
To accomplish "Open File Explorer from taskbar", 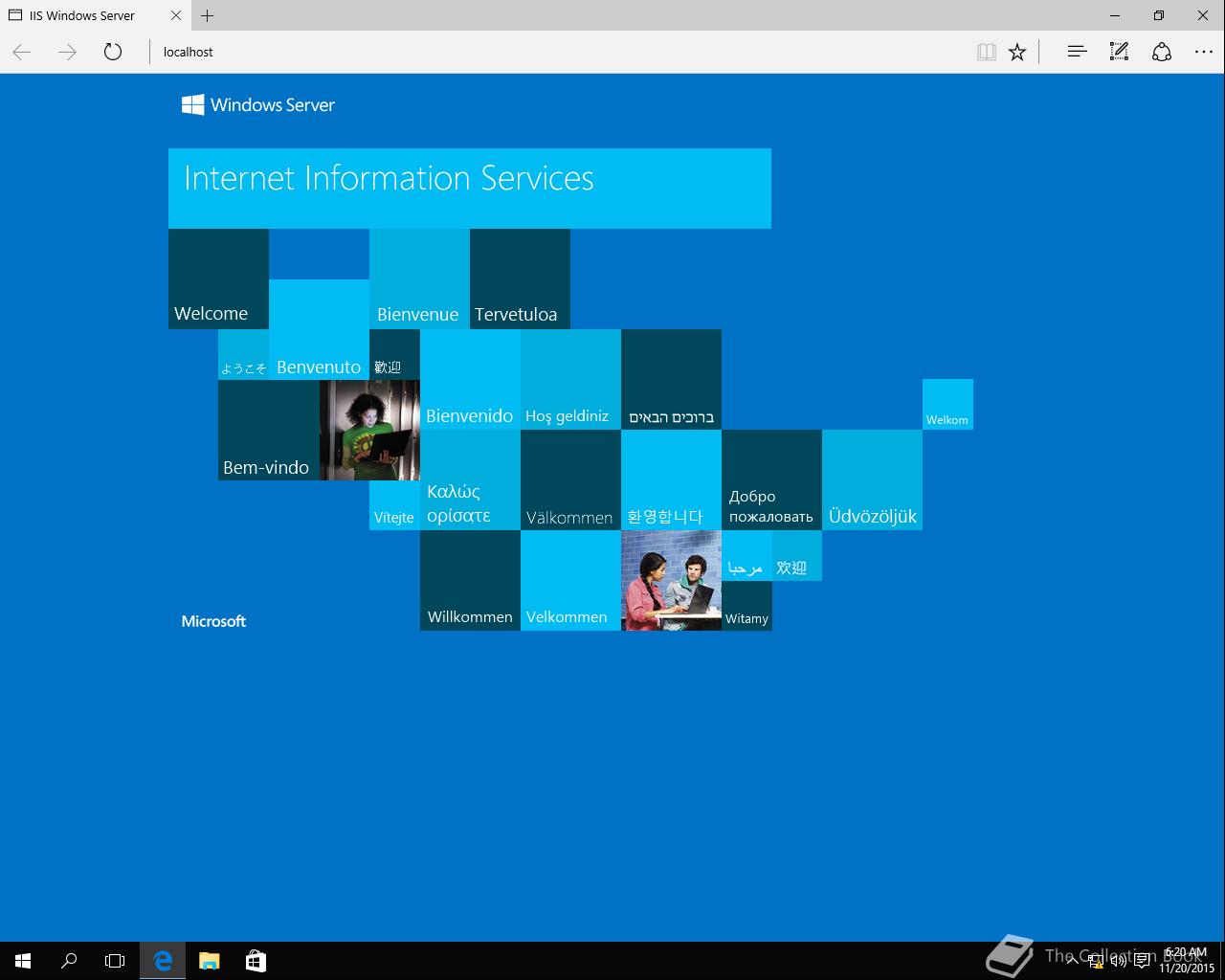I will 209,961.
